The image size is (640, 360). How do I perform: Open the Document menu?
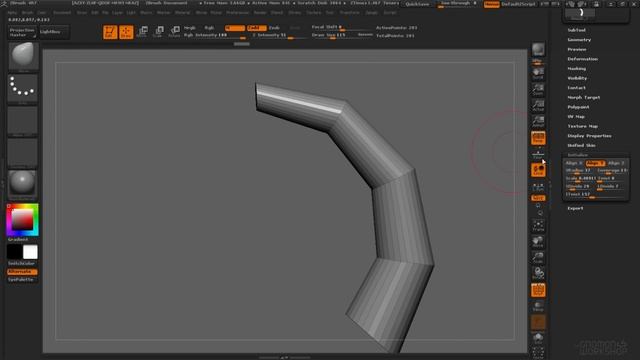[62, 13]
